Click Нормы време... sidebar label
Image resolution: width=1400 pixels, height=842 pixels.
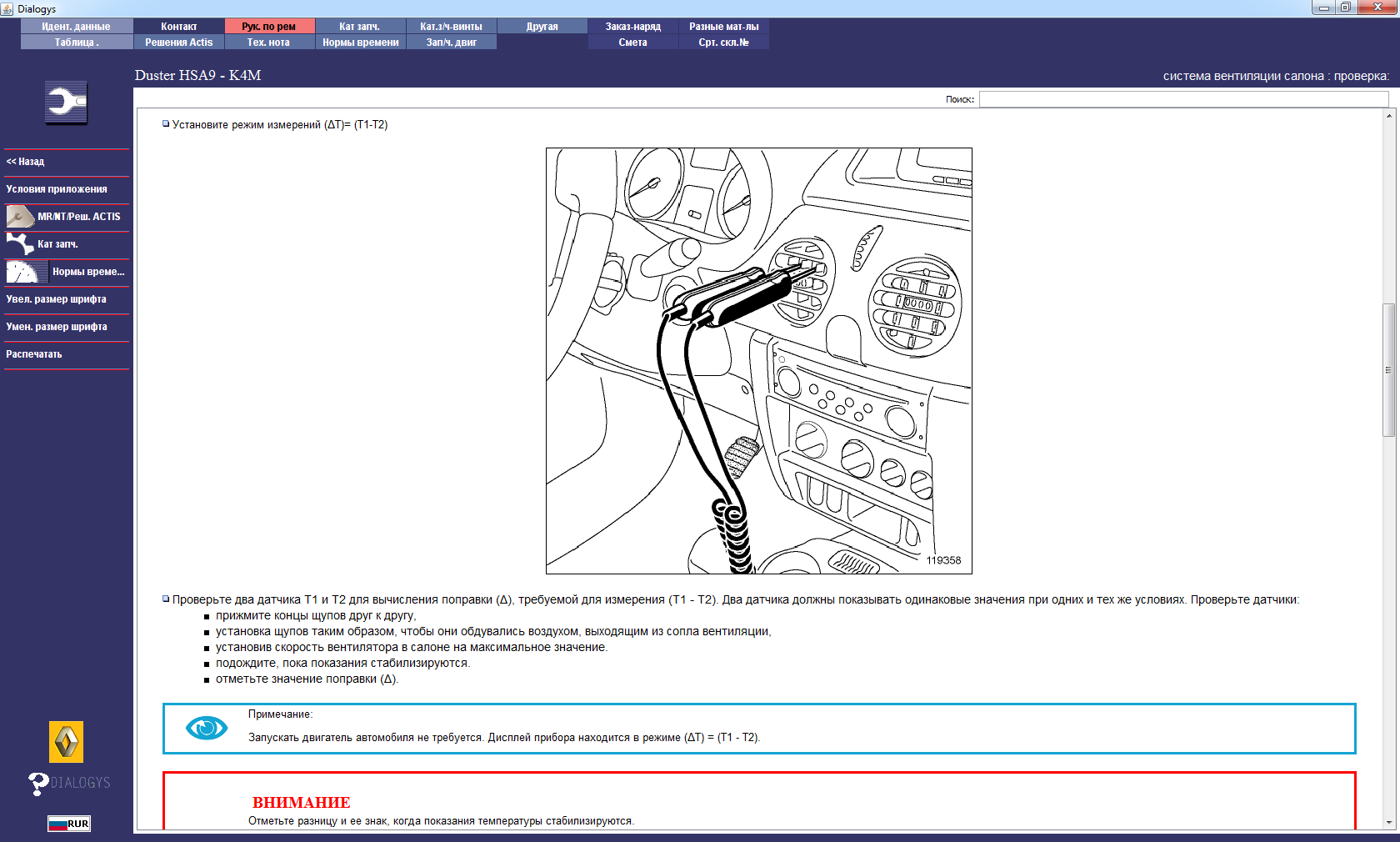point(88,272)
